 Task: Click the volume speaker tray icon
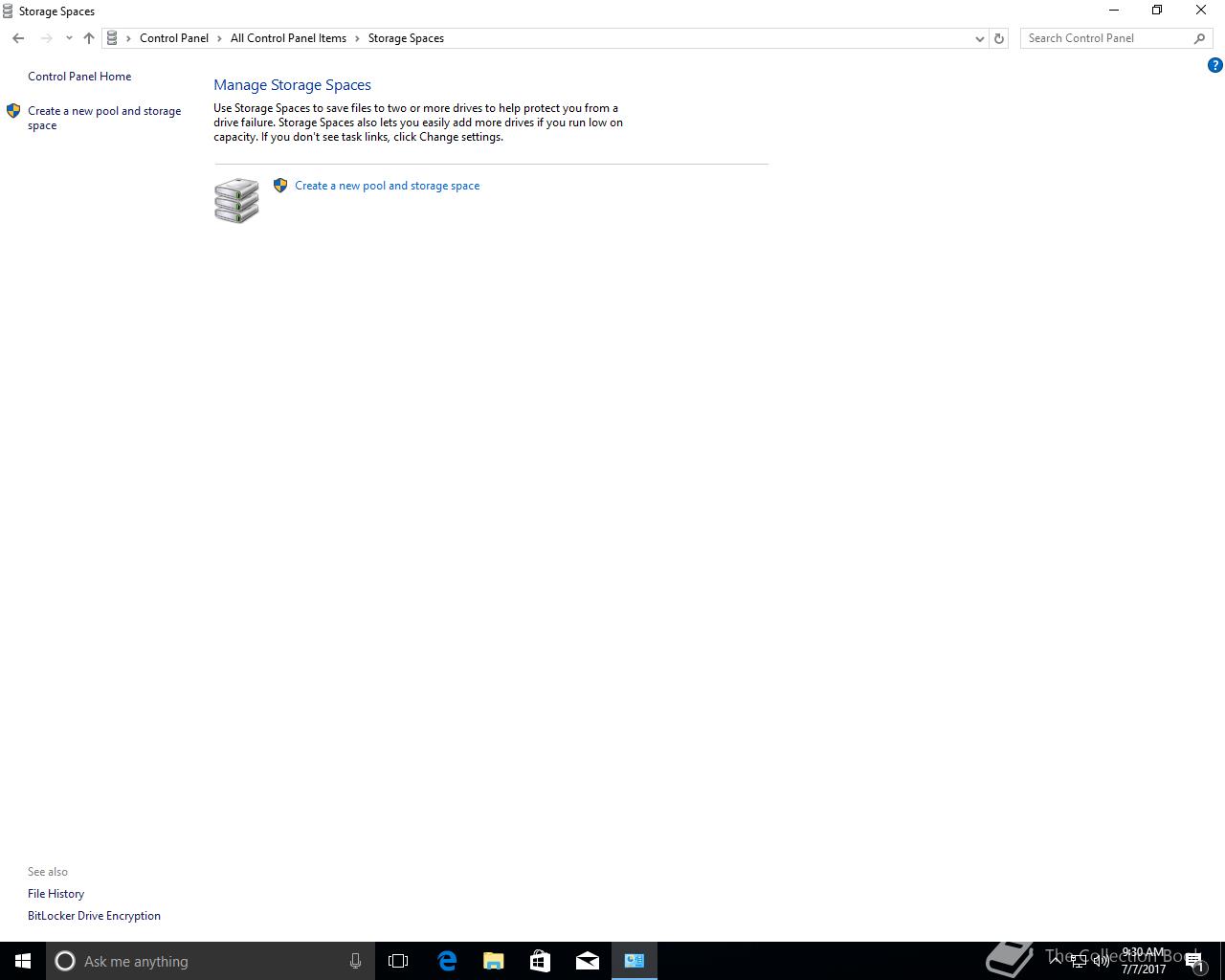(1102, 961)
